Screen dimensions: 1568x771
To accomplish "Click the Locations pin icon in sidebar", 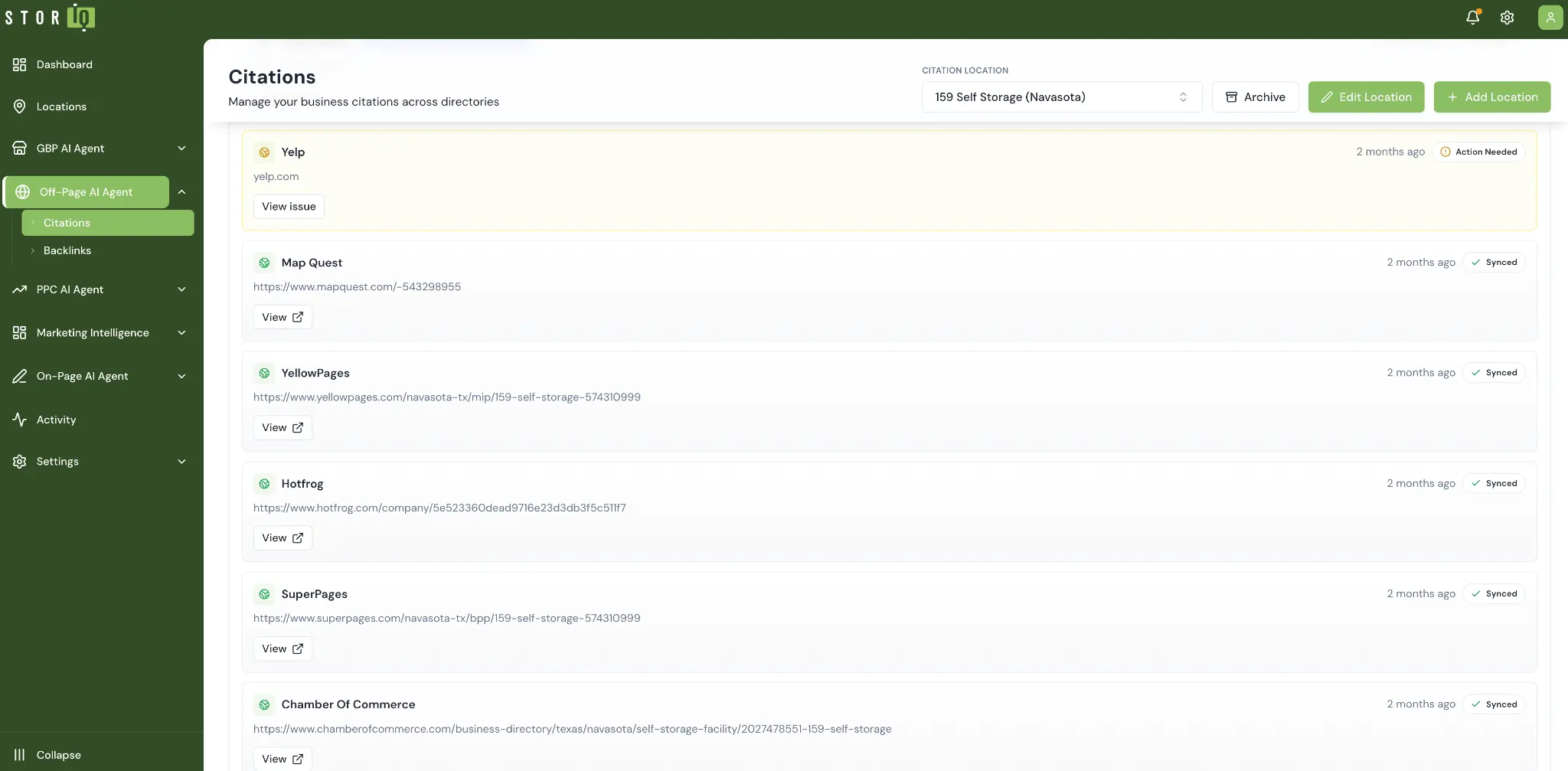I will (20, 106).
